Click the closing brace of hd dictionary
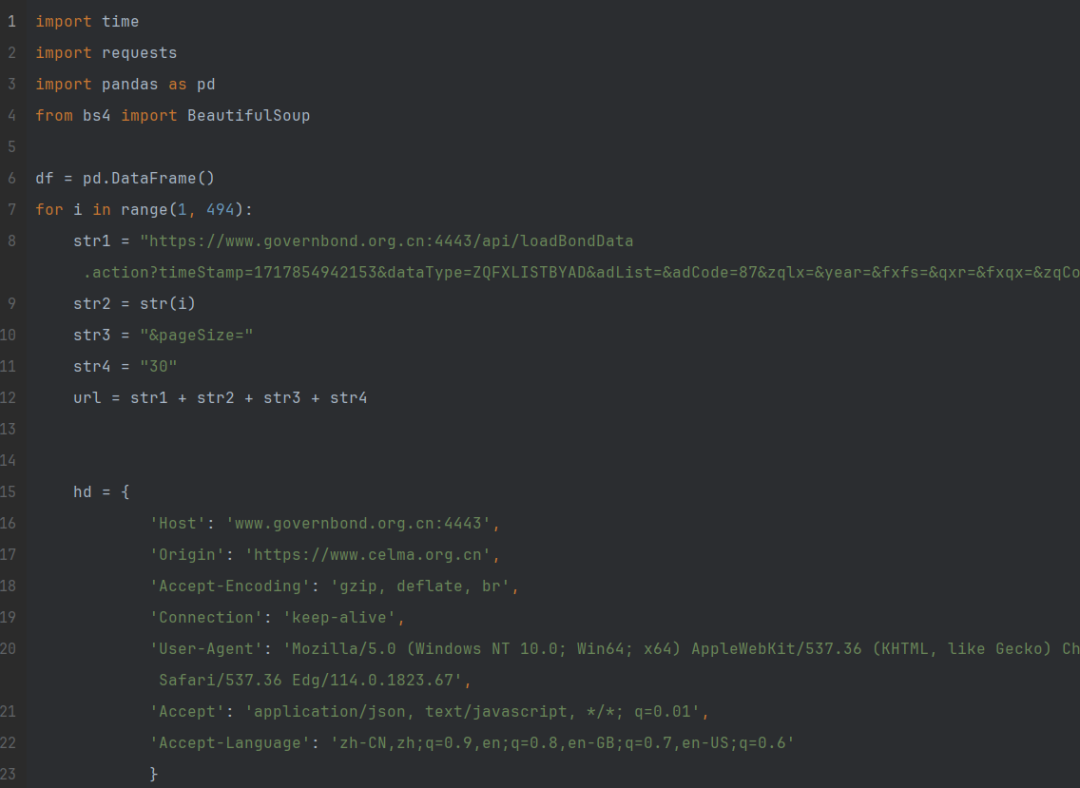 [153, 774]
